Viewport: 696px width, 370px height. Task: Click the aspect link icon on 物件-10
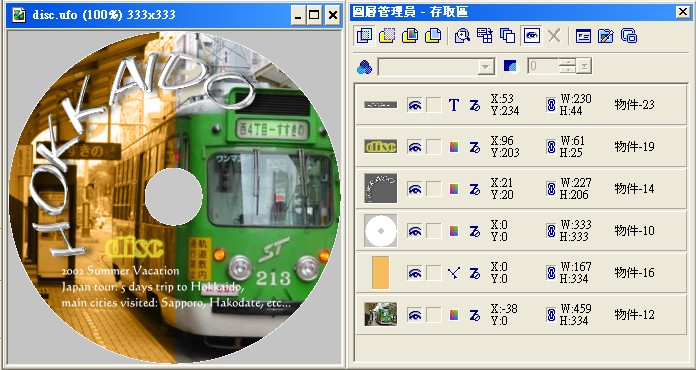551,230
